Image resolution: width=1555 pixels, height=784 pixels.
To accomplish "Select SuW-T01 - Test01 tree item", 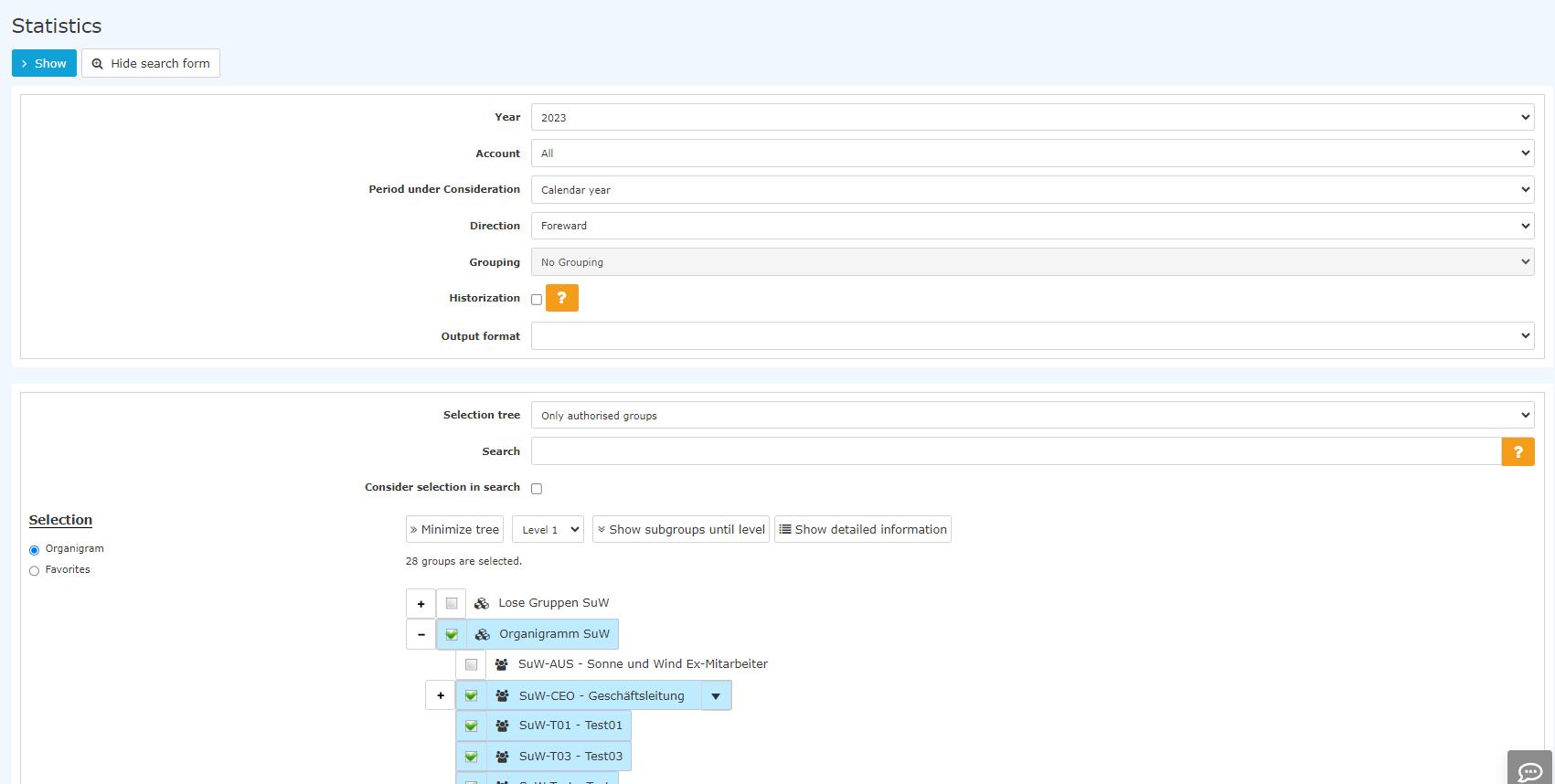I will coord(570,726).
